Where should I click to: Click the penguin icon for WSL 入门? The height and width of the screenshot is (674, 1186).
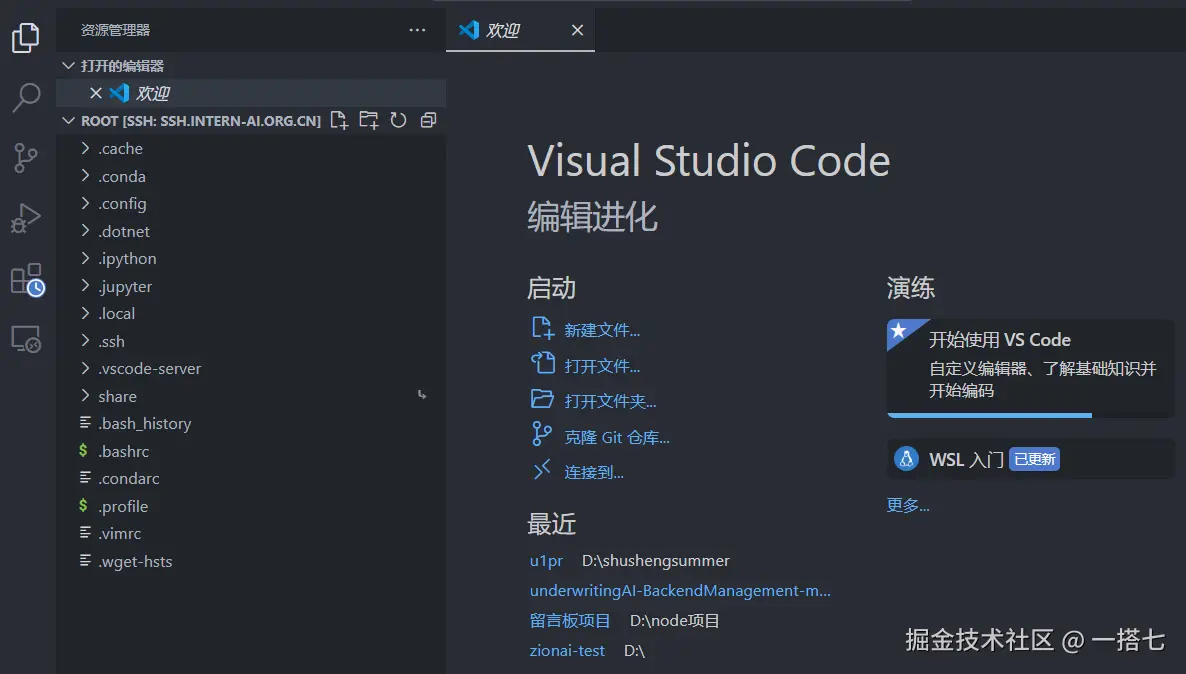(906, 459)
